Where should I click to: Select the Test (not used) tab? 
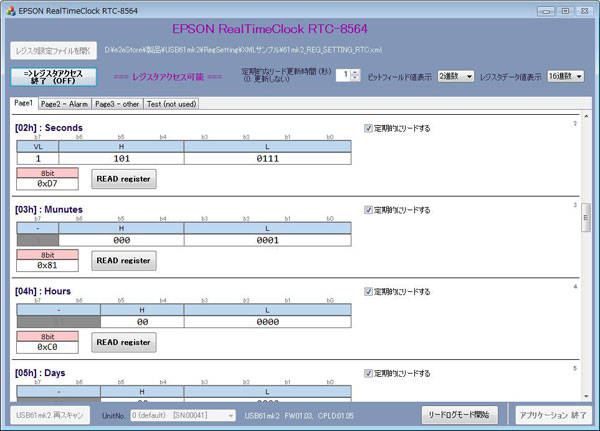point(171,104)
